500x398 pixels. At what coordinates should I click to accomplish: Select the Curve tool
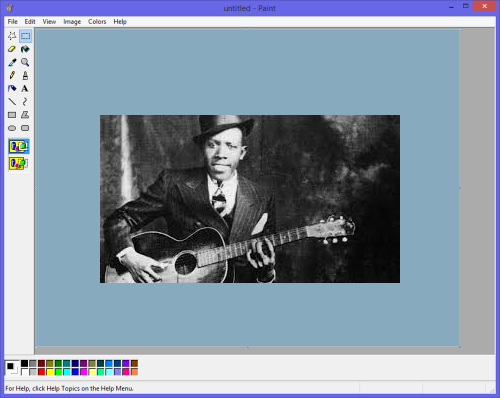(25, 102)
